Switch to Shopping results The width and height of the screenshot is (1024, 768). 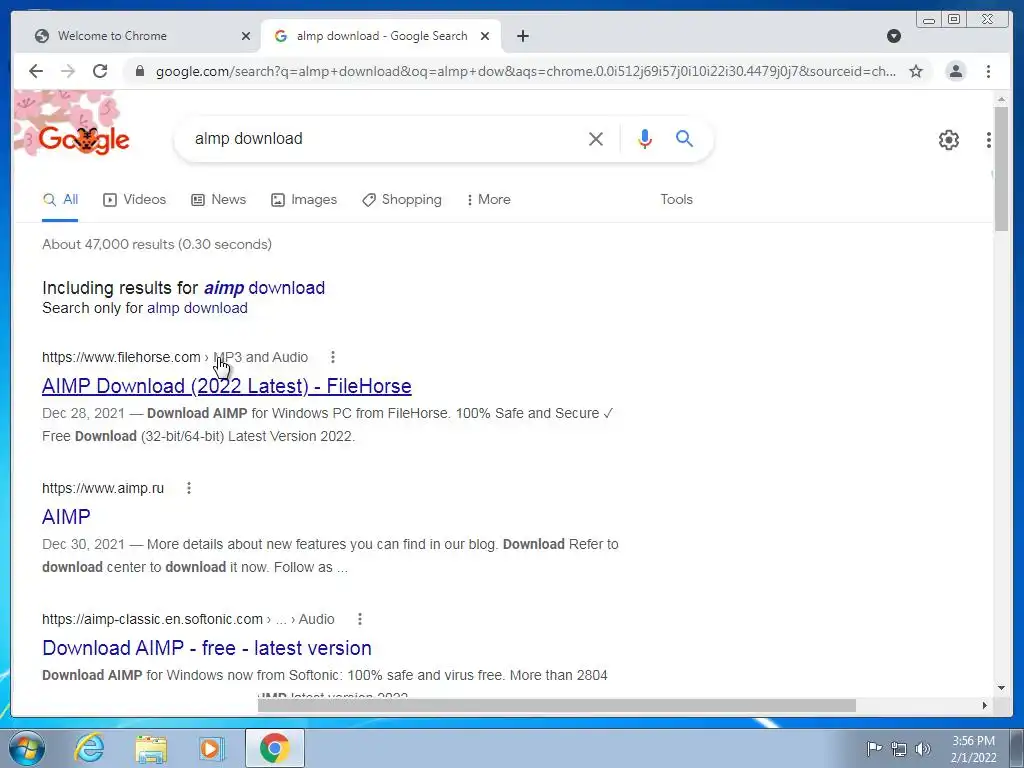[402, 200]
